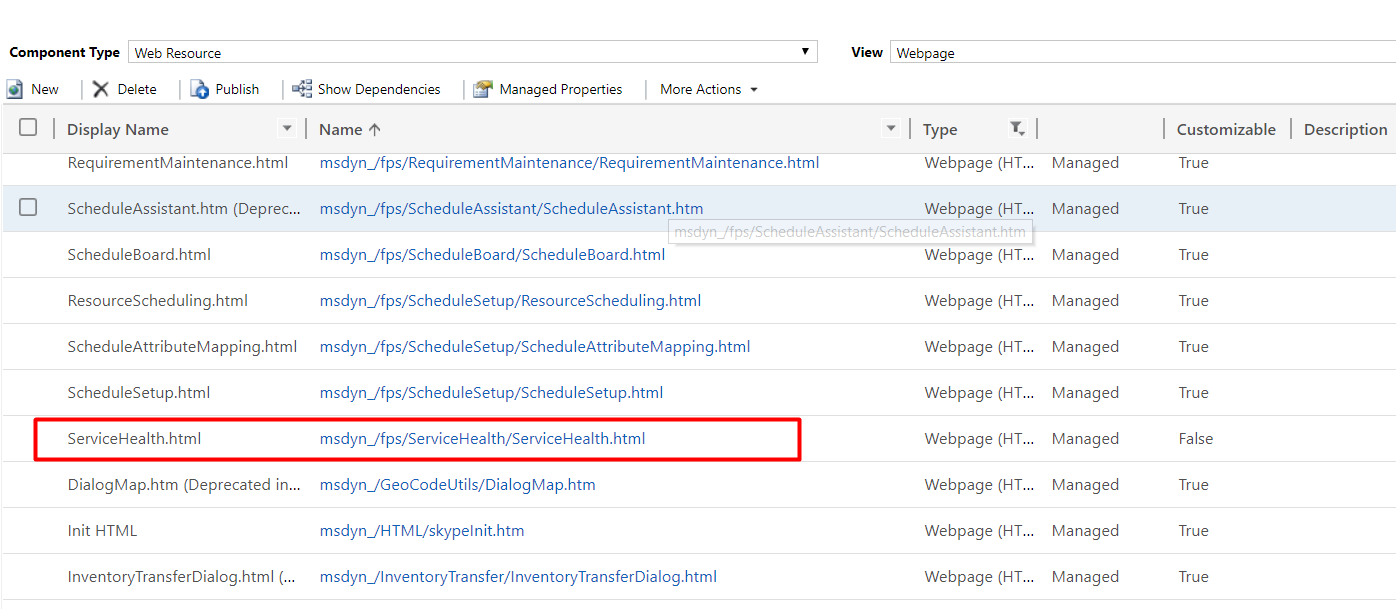The height and width of the screenshot is (609, 1396).
Task: Click the Publish icon in toolbar
Action: tap(200, 89)
